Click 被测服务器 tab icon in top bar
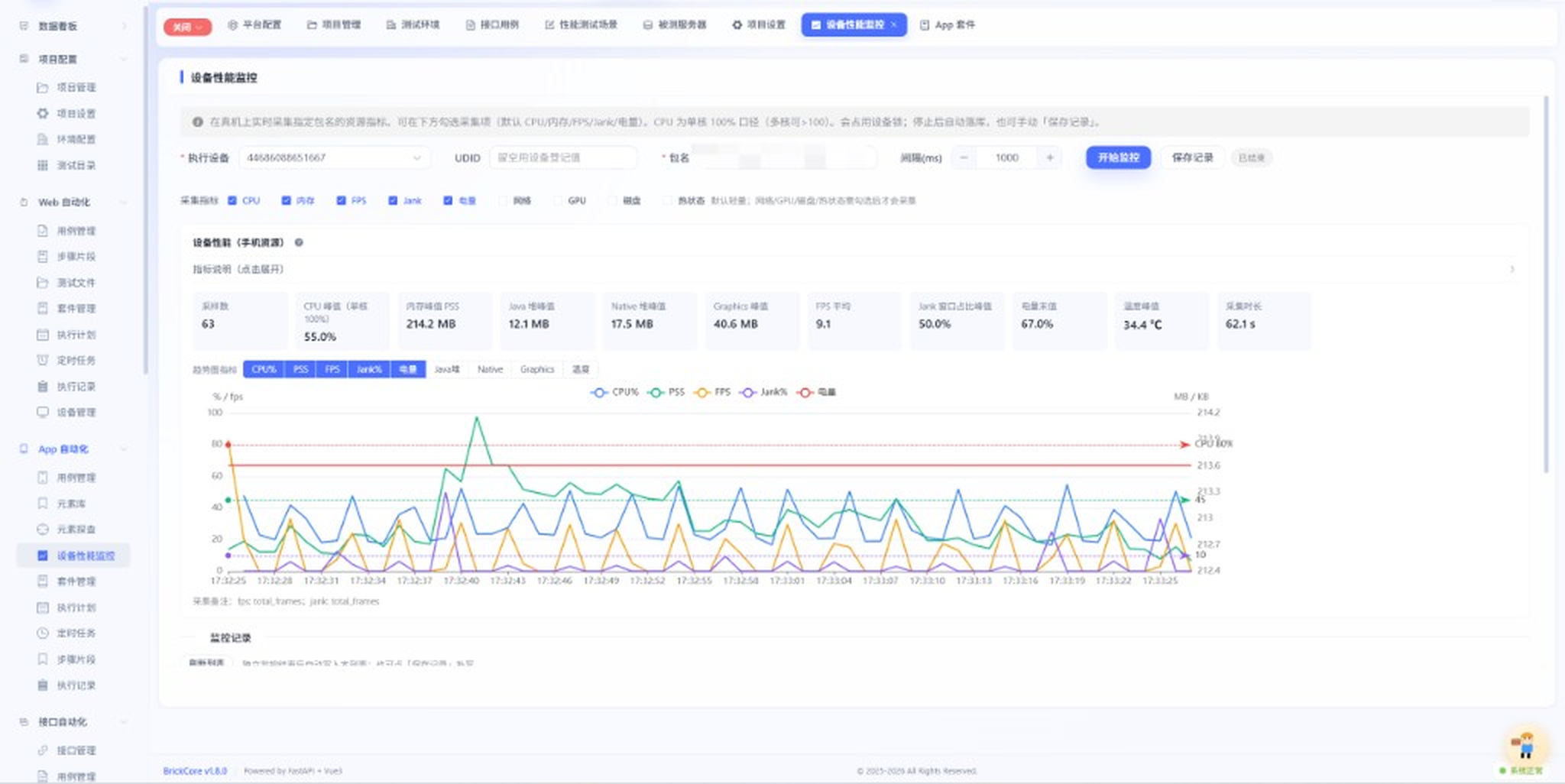This screenshot has width=1565, height=784. [x=648, y=25]
